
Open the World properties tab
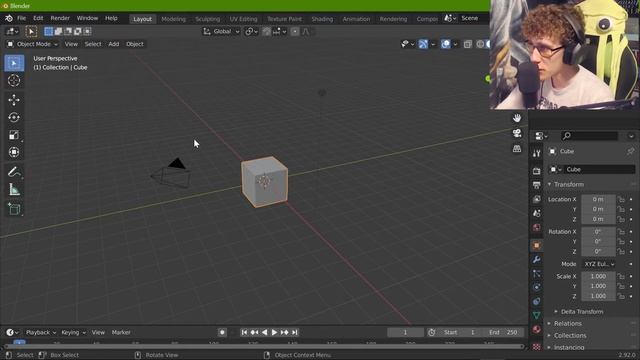pos(536,227)
